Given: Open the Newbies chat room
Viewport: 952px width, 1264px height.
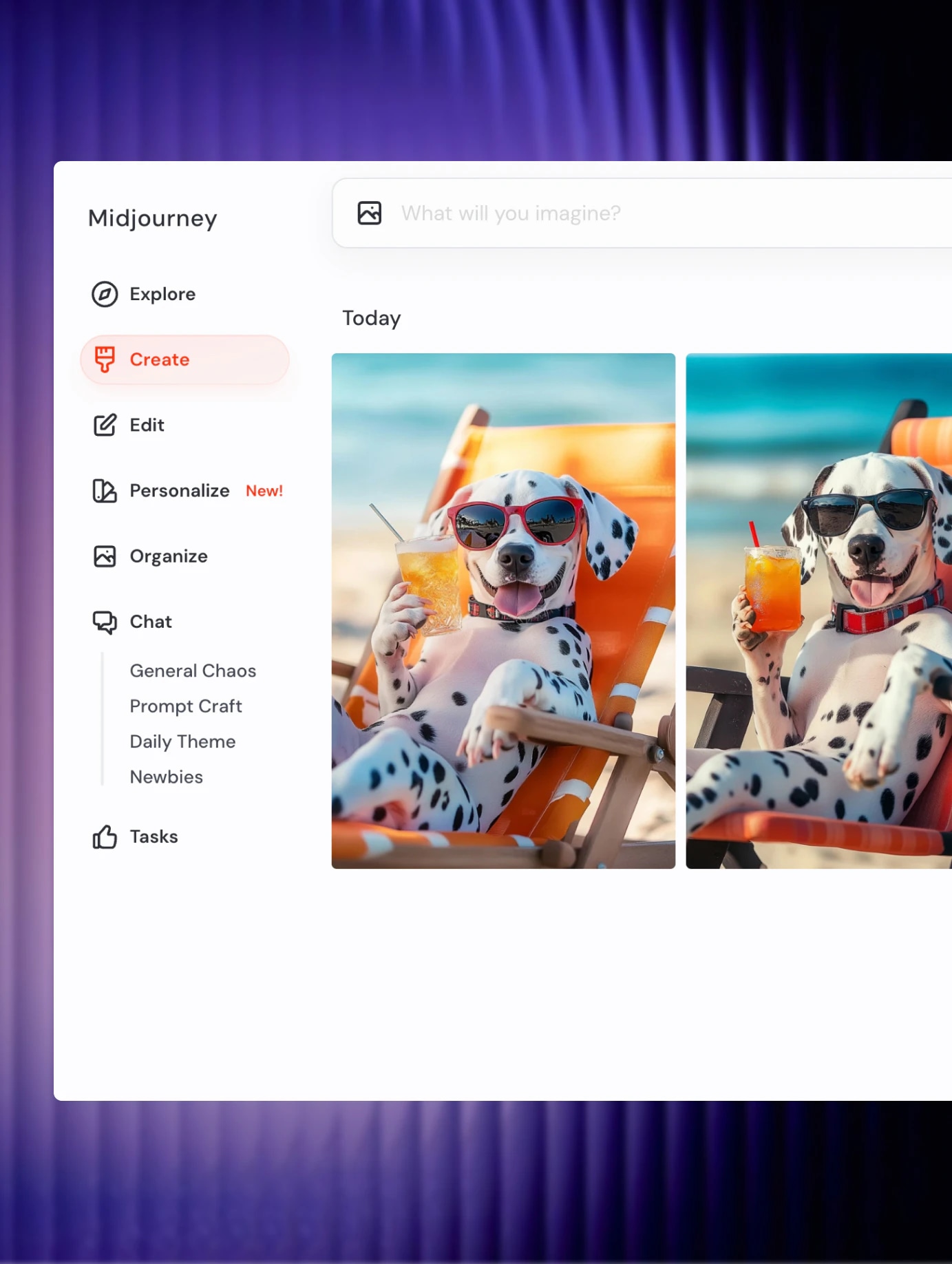Looking at the screenshot, I should [166, 777].
